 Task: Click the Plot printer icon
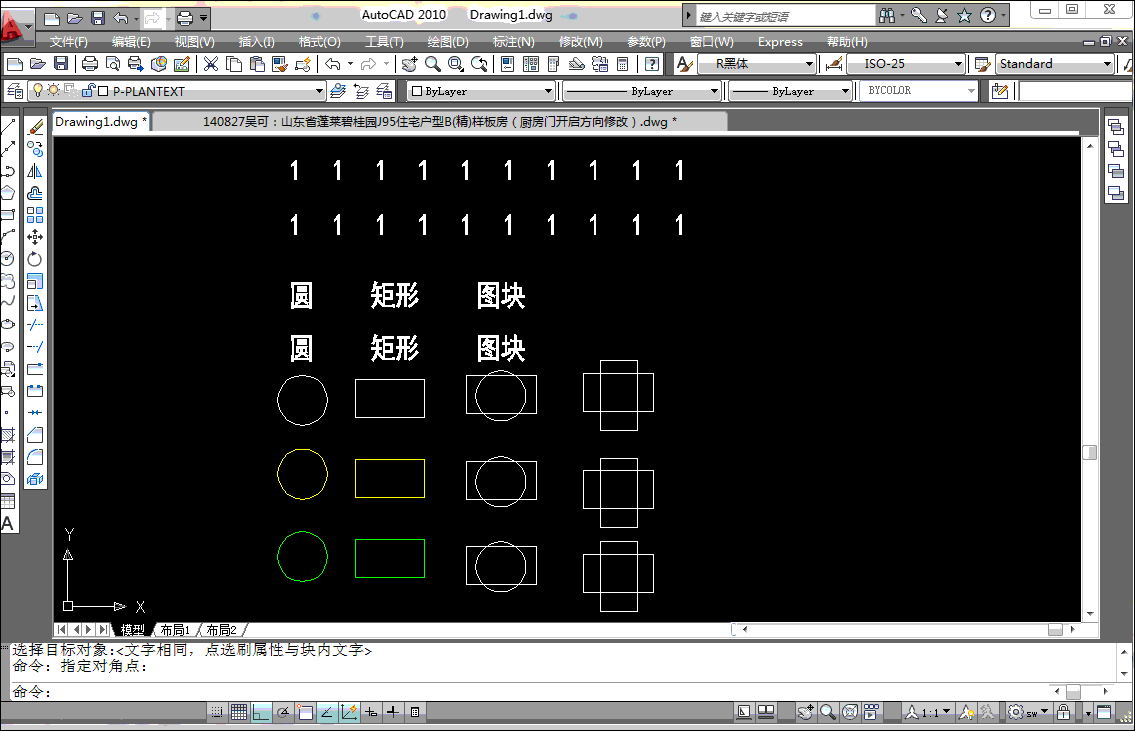[x=90, y=64]
